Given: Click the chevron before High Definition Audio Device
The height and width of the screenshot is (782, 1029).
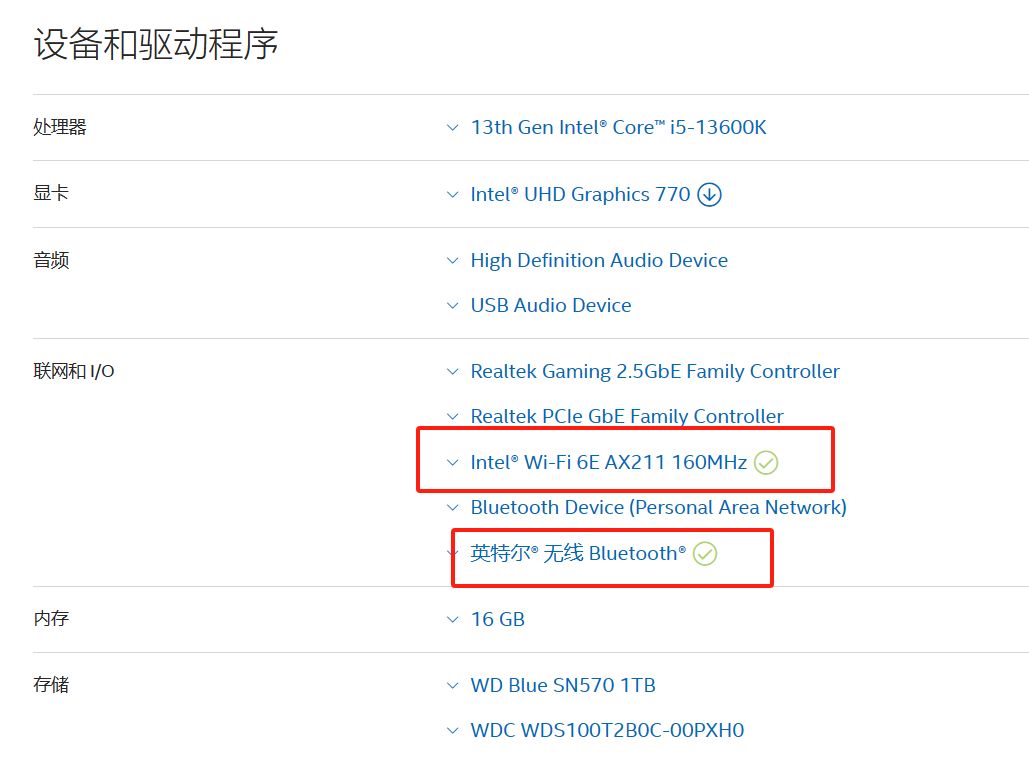Looking at the screenshot, I should pos(452,260).
